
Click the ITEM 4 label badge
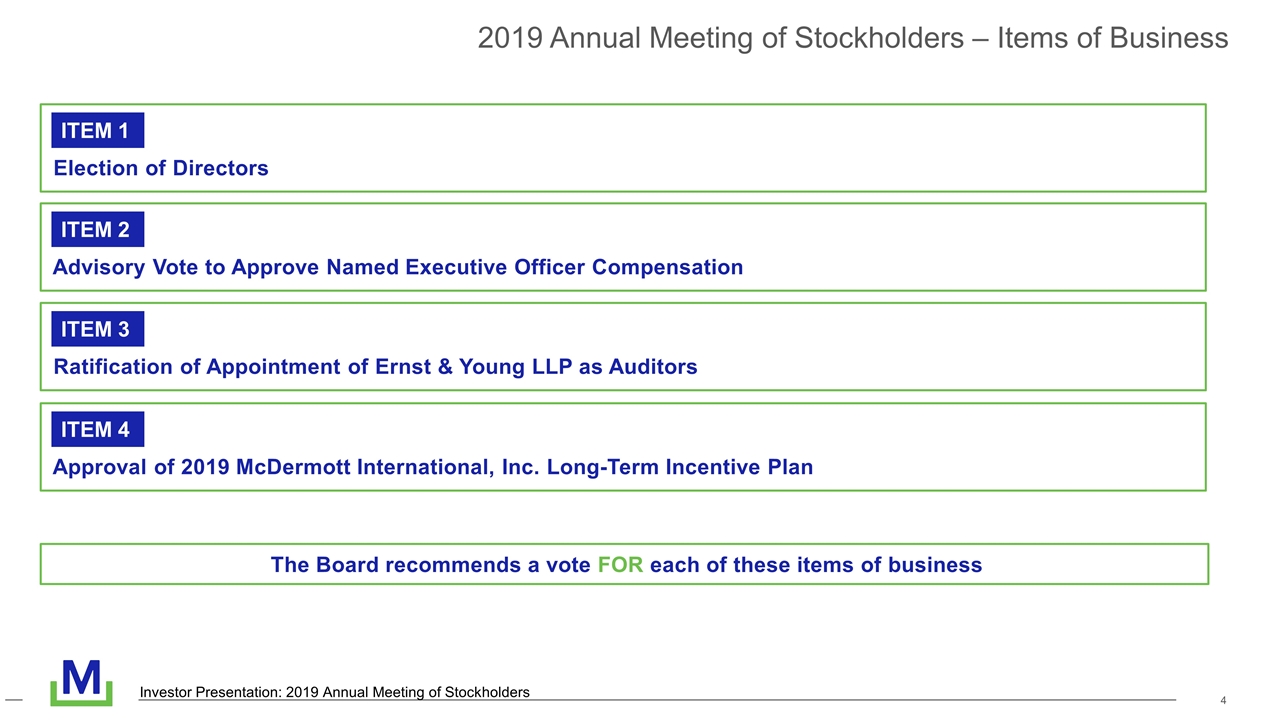pos(97,429)
